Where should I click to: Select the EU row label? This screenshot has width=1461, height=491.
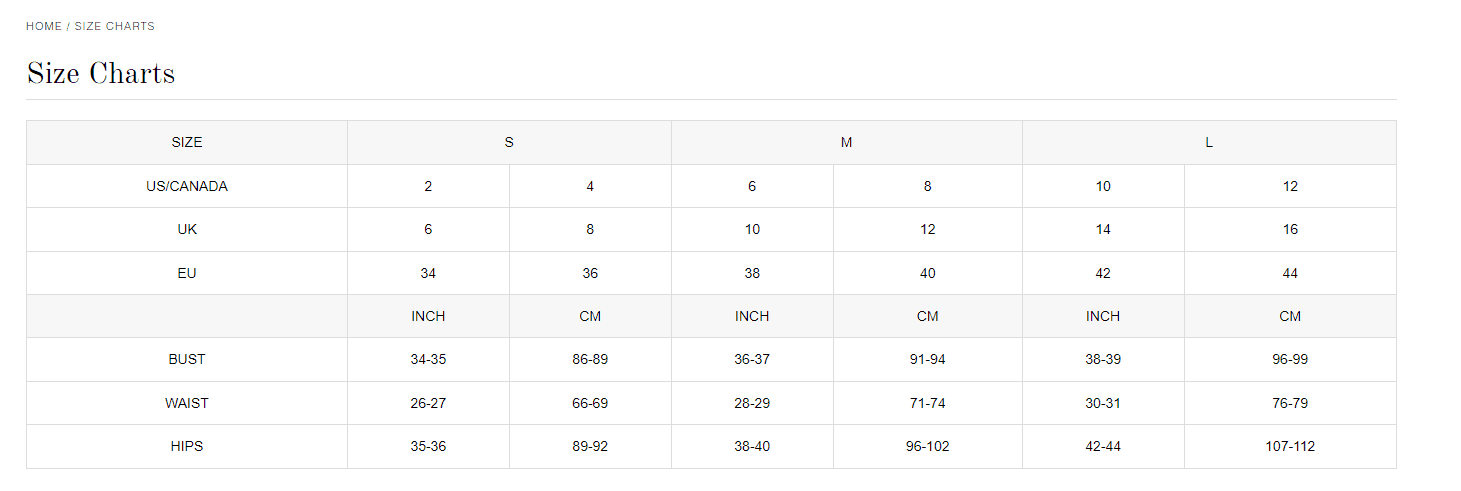pyautogui.click(x=187, y=273)
